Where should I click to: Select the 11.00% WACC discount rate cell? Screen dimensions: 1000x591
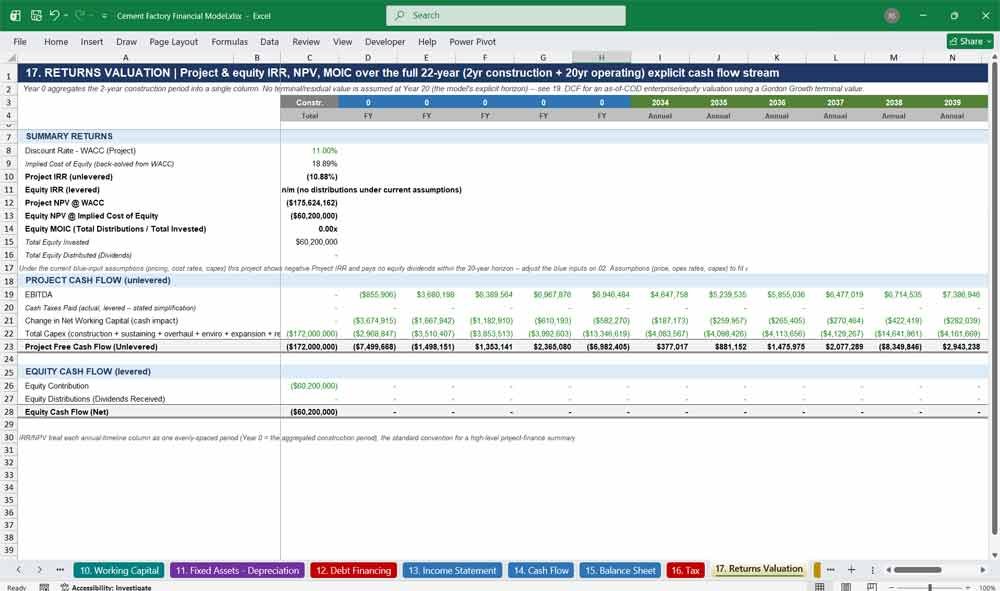[x=309, y=150]
